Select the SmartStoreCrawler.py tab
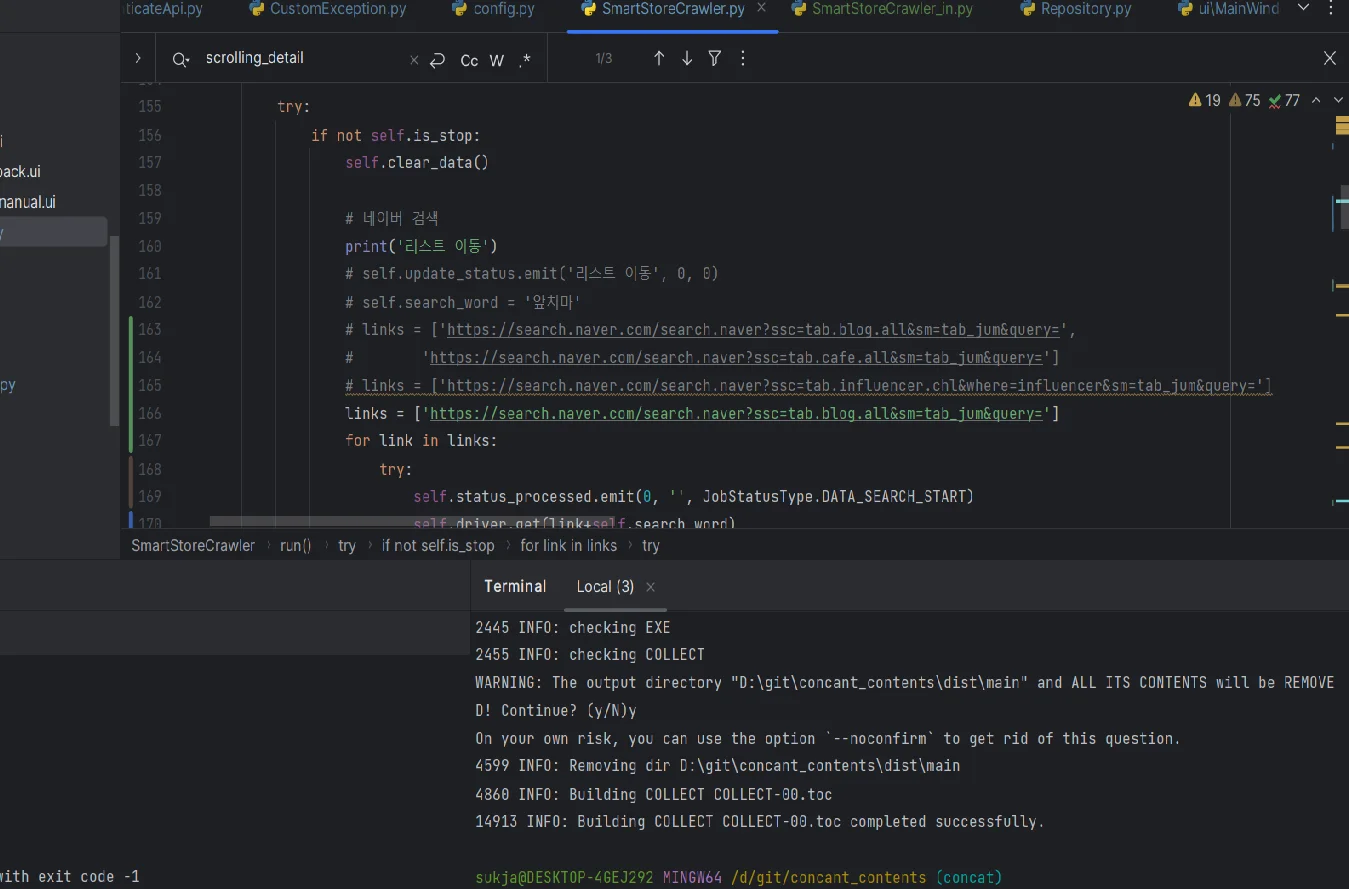This screenshot has width=1349, height=889. tap(663, 9)
